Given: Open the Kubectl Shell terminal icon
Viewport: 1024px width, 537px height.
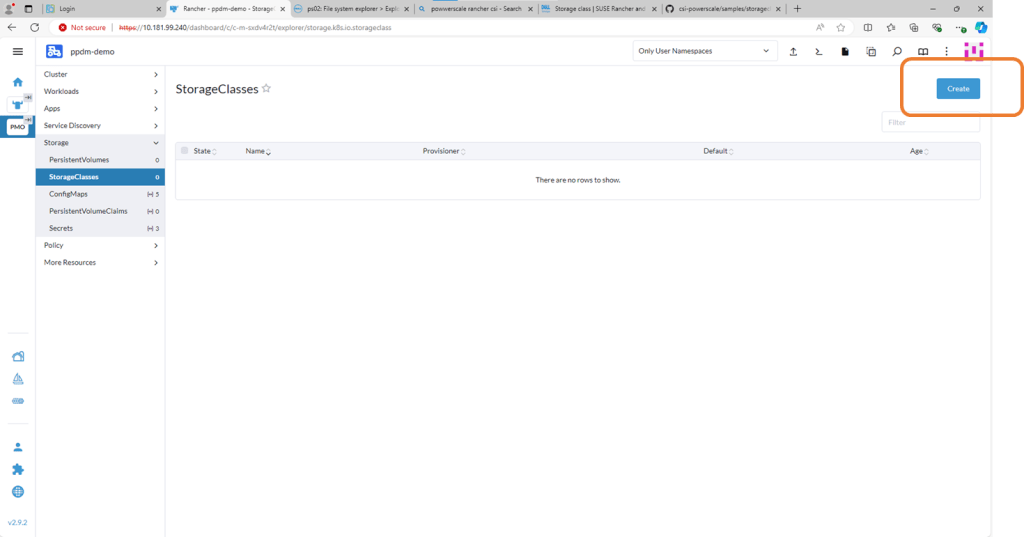Looking at the screenshot, I should (819, 51).
